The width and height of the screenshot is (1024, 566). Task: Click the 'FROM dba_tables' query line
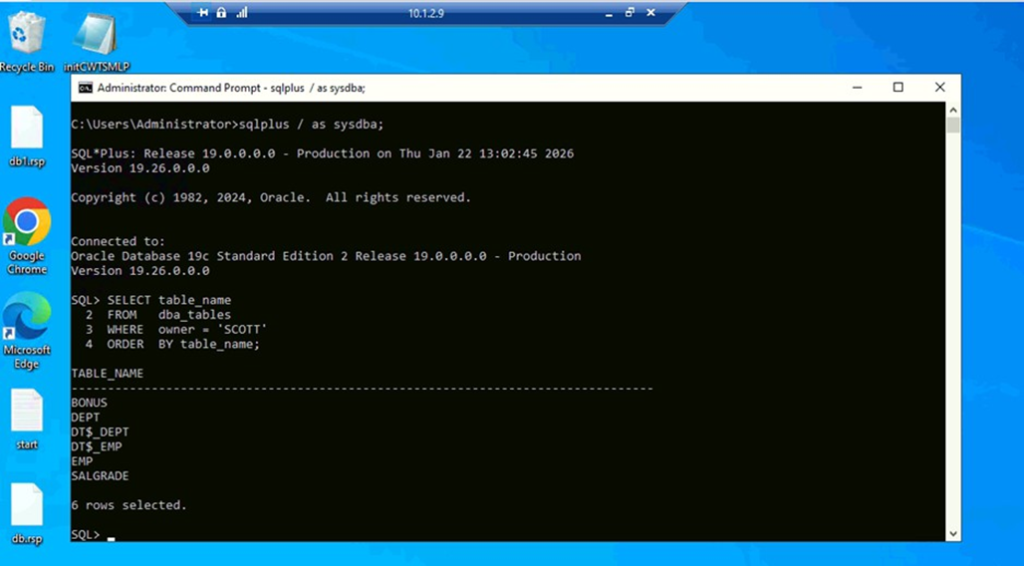[x=169, y=315]
